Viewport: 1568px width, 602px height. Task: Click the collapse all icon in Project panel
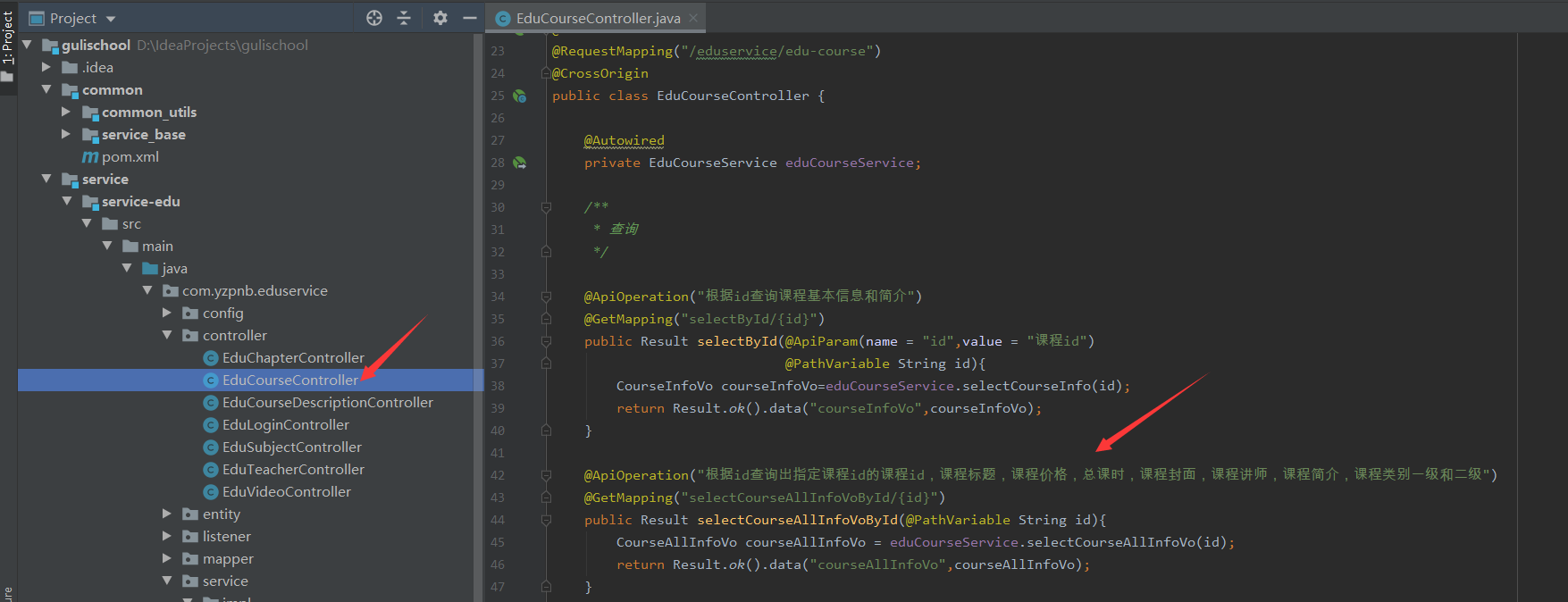tap(404, 18)
